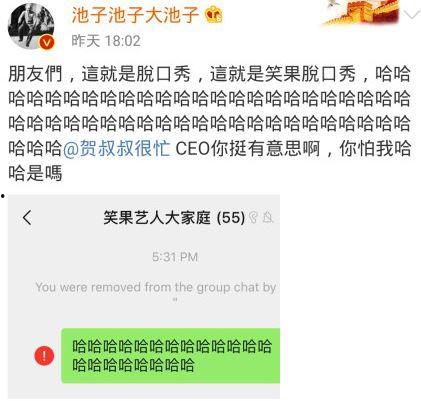Tap the Great Wall banner decoration
The height and width of the screenshot is (401, 421).
[361, 13]
